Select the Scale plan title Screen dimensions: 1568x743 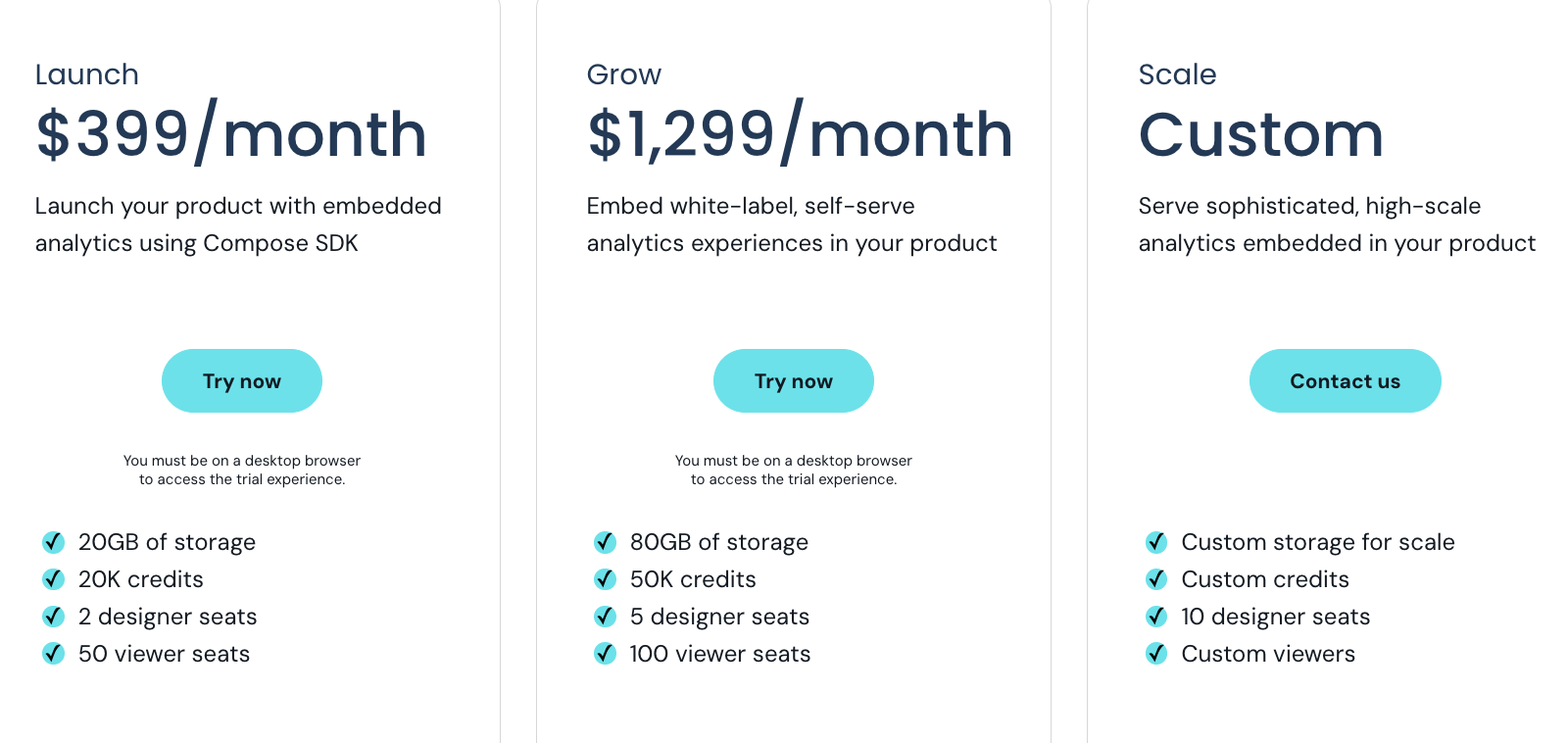1177,74
